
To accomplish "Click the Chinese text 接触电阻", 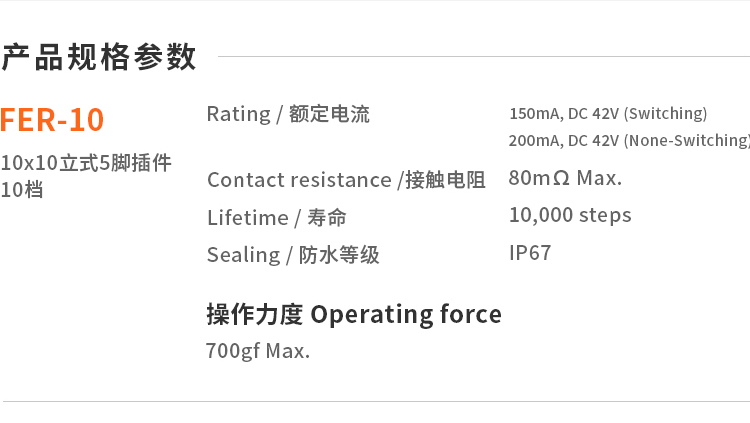I will tap(445, 180).
